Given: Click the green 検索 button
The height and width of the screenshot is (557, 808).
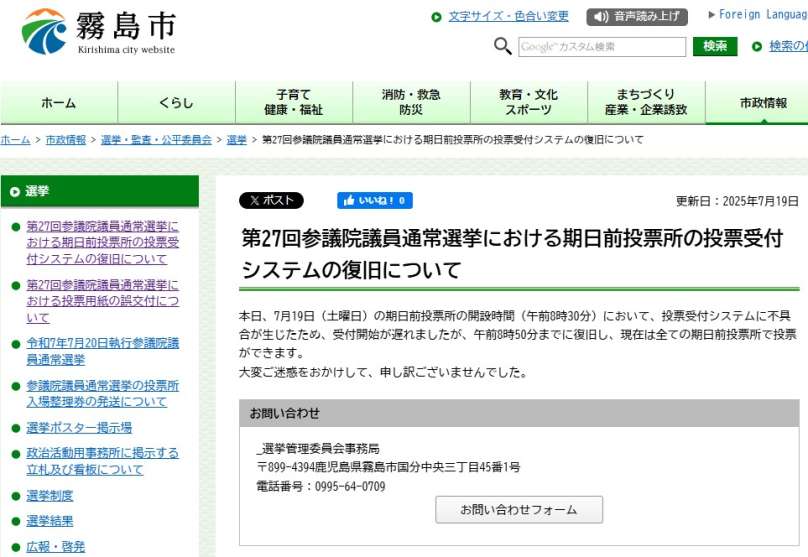Looking at the screenshot, I should [715, 46].
